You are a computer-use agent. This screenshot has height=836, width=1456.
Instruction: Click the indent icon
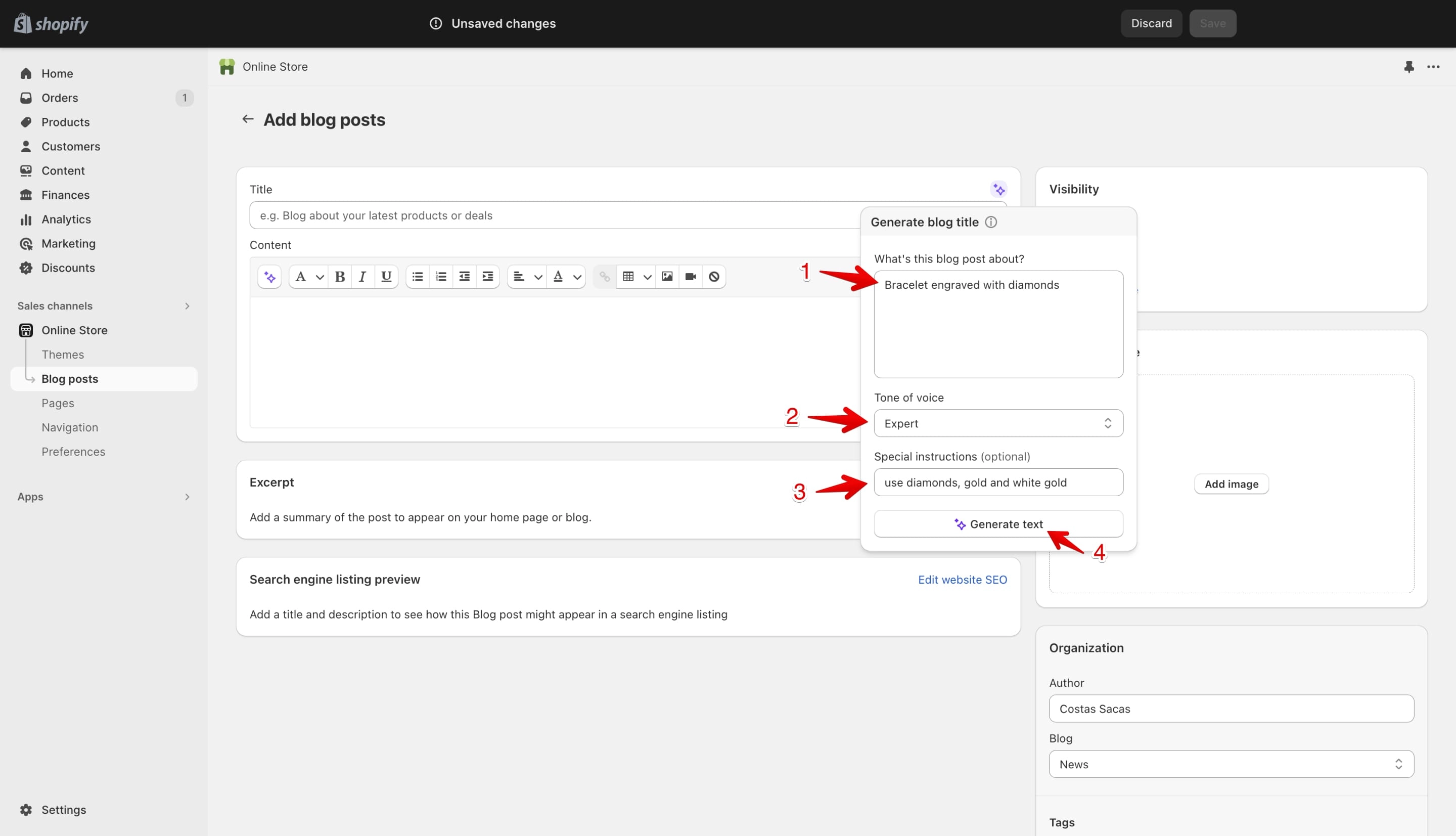click(x=488, y=277)
